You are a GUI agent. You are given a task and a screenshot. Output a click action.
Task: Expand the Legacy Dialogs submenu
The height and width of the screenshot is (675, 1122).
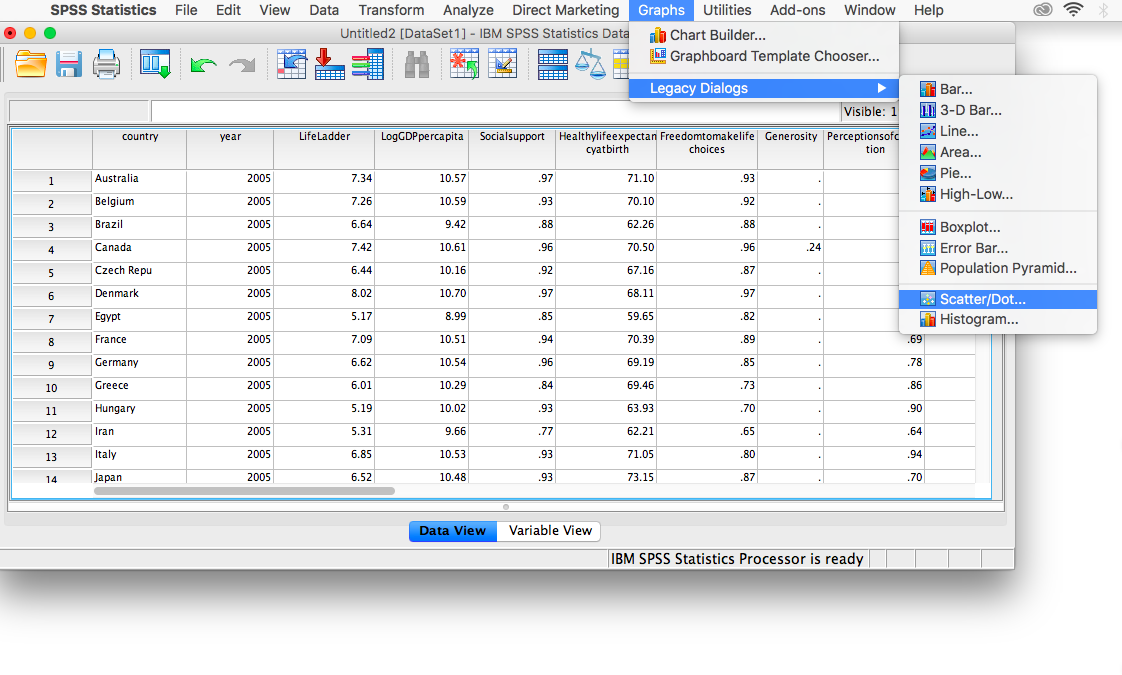pos(764,88)
